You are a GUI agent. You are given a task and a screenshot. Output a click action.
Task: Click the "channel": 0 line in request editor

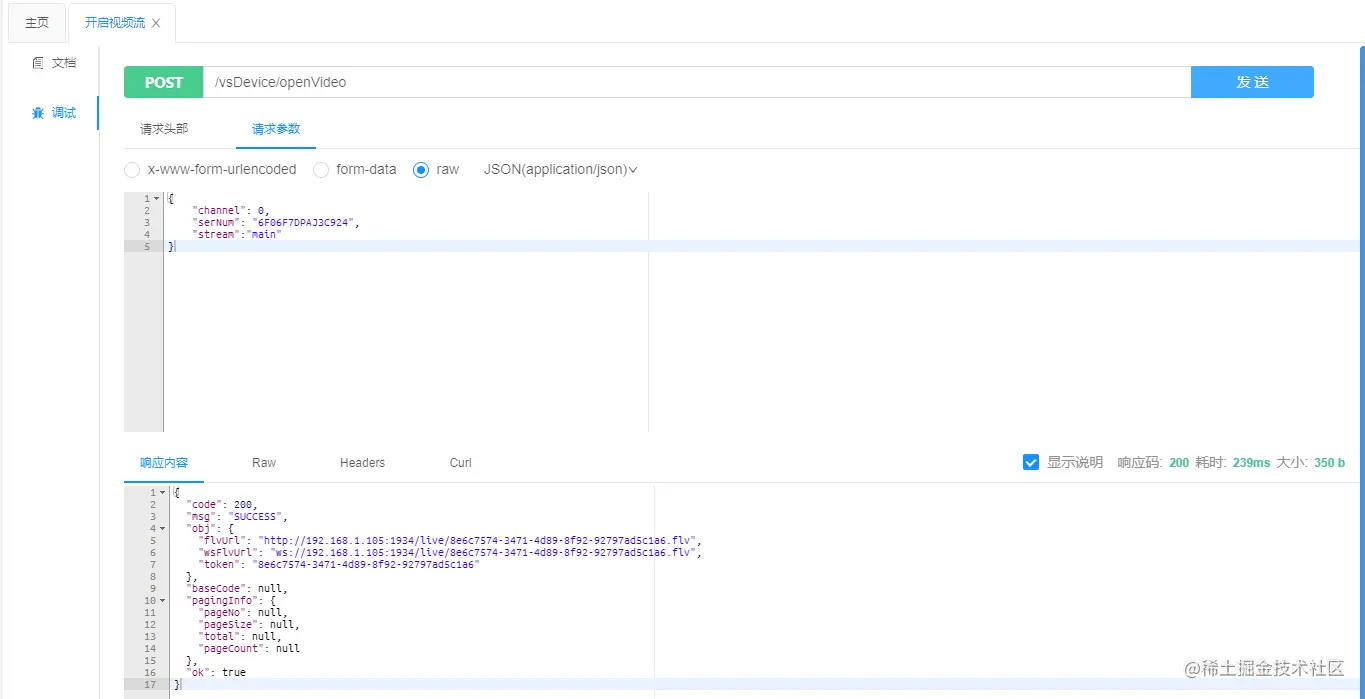231,210
